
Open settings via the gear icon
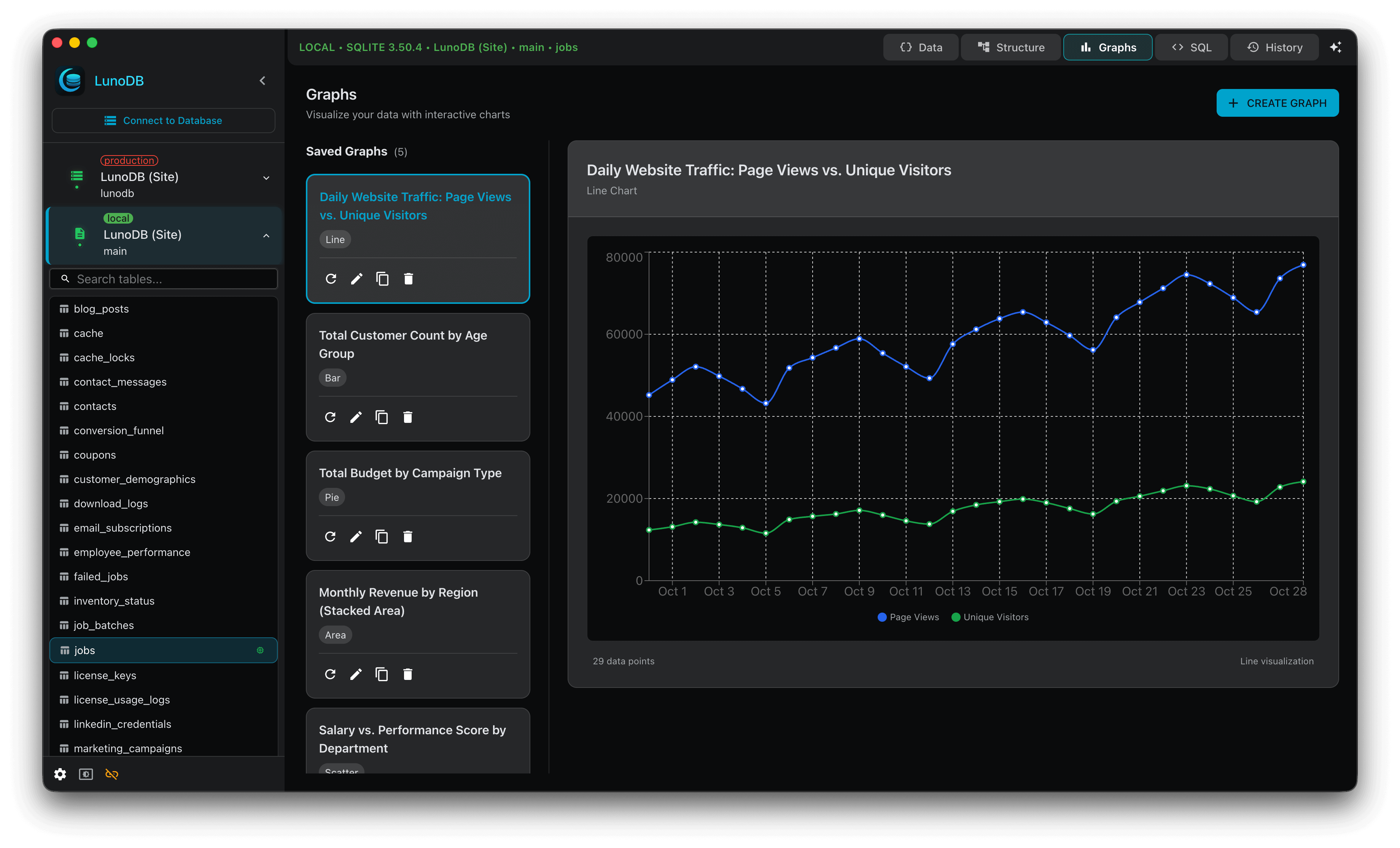60,773
